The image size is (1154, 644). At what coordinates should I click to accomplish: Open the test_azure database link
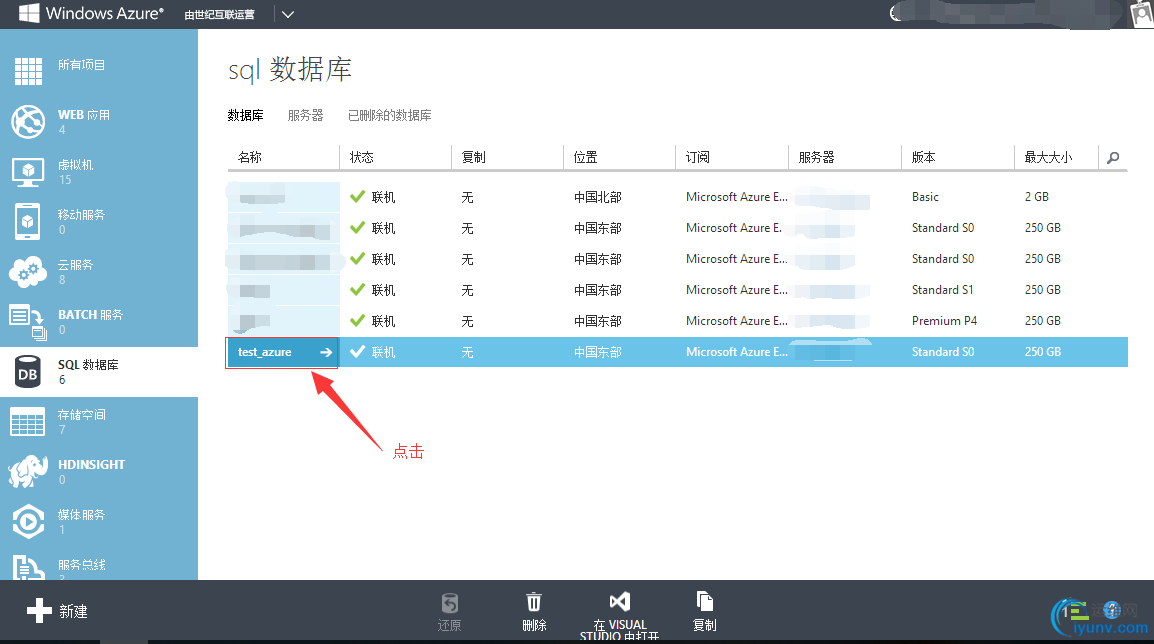pyautogui.click(x=264, y=353)
